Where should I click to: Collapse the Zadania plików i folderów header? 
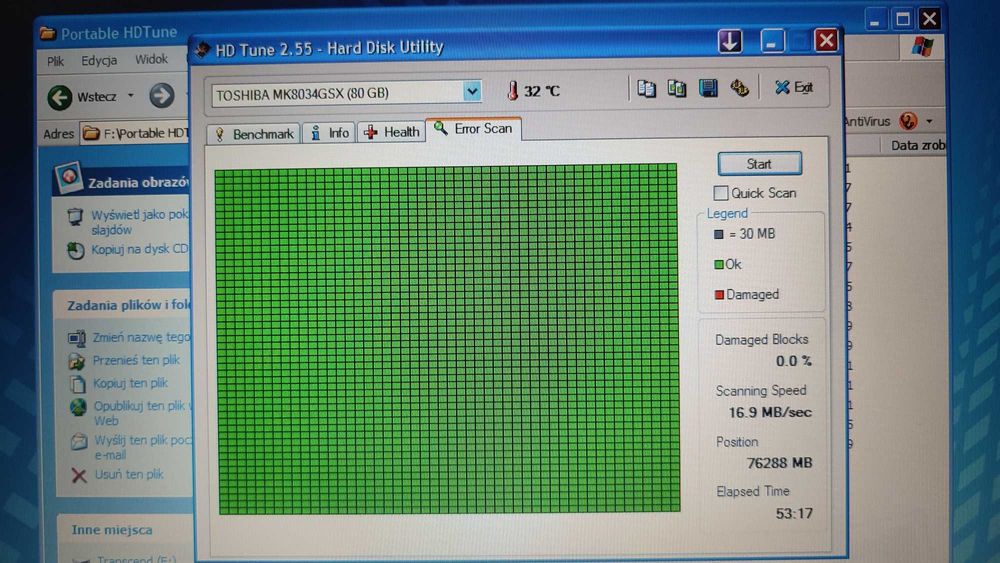click(x=123, y=305)
